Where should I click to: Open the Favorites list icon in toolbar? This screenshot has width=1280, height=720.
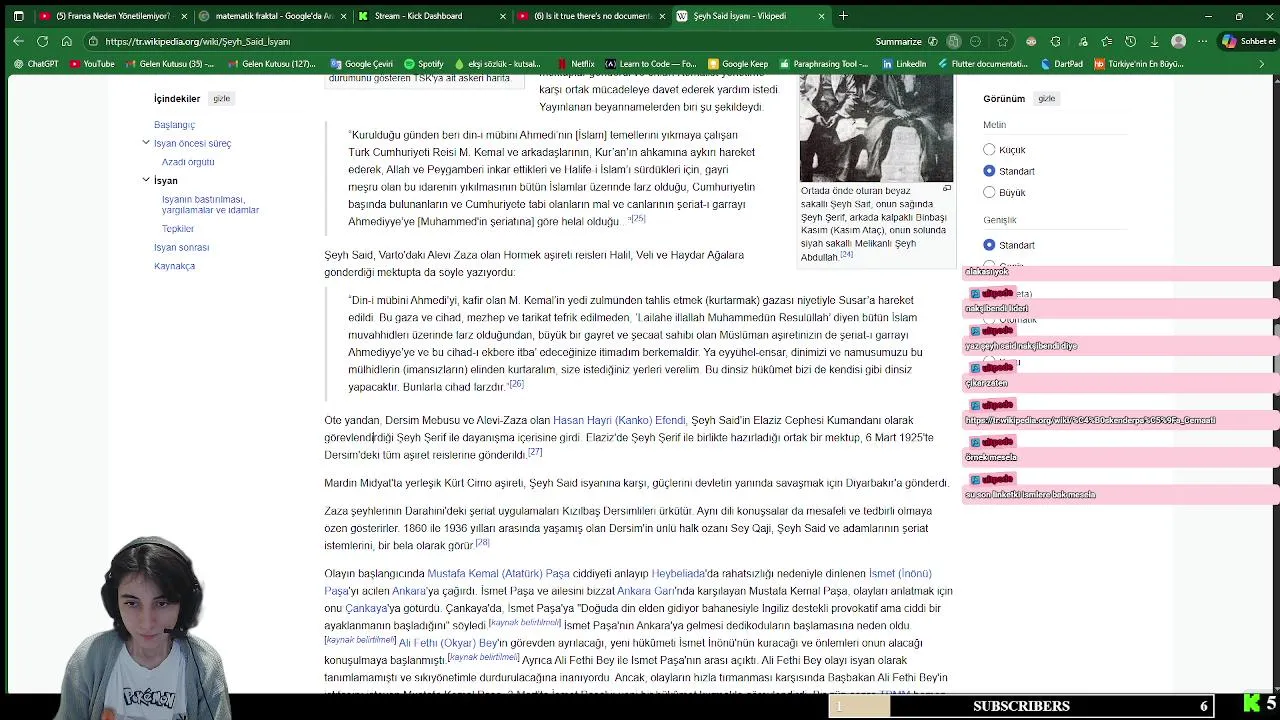pos(1106,41)
